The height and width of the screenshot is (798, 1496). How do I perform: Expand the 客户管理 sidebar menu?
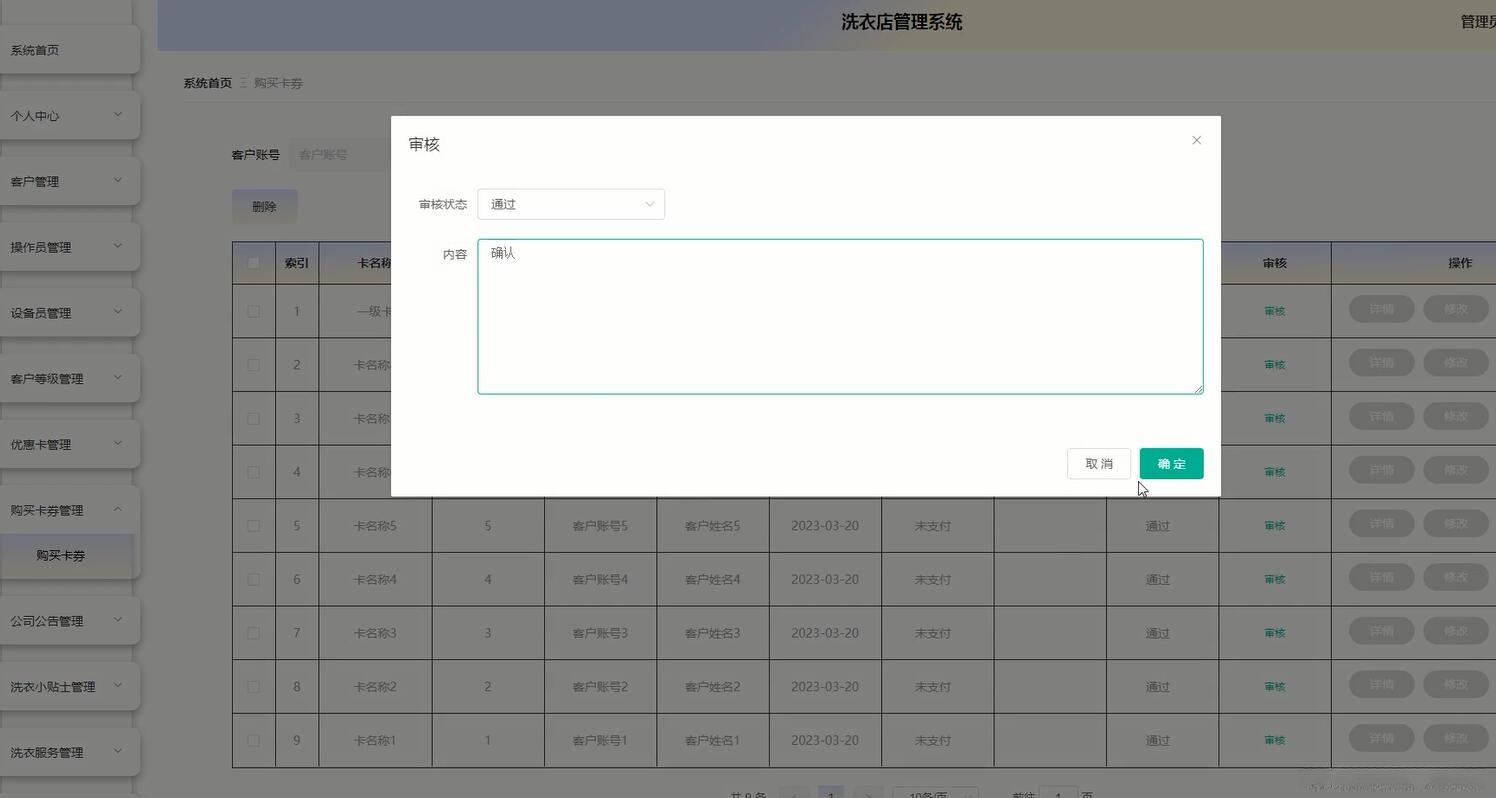(x=63, y=181)
